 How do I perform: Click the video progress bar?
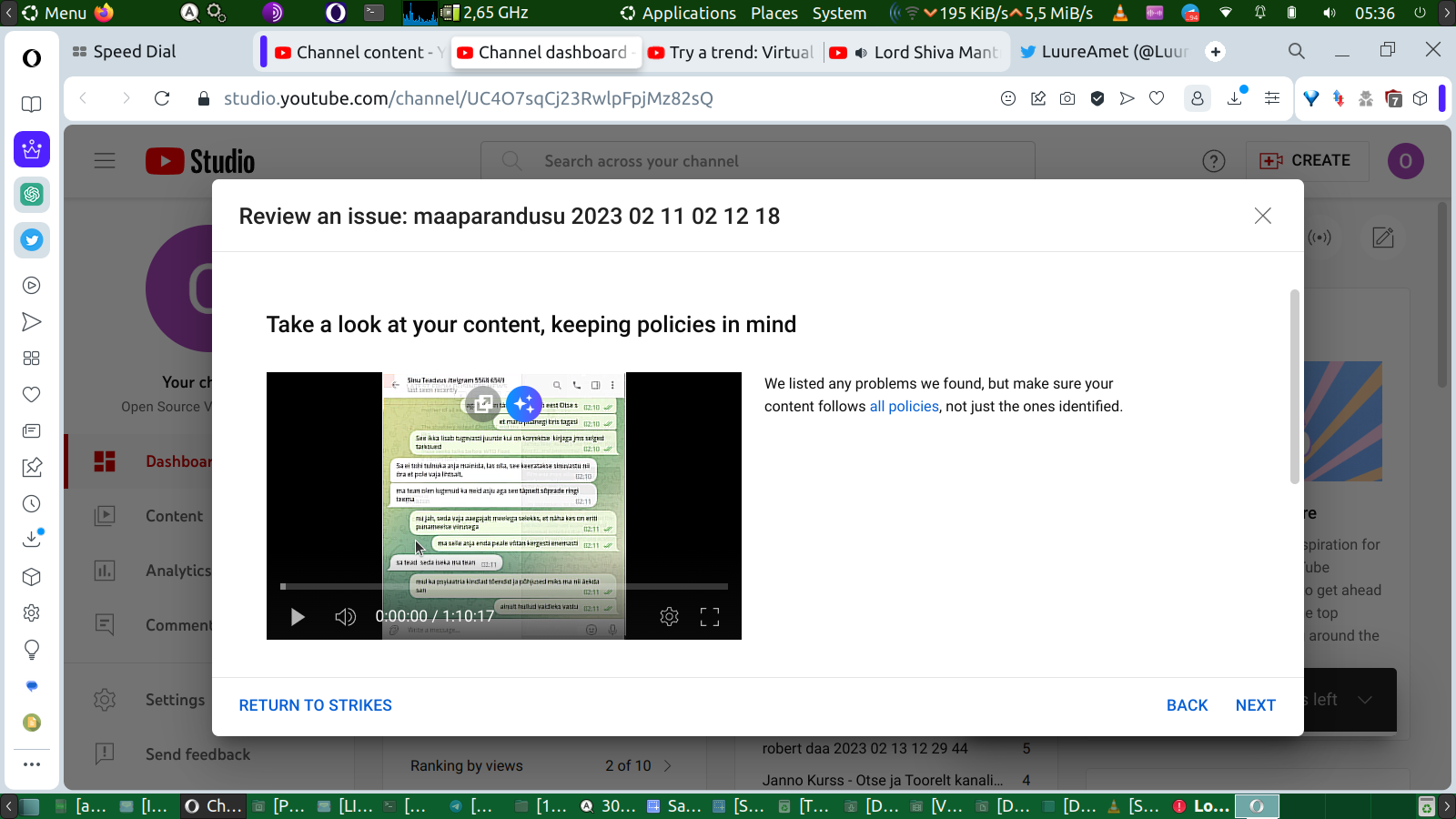coord(505,586)
